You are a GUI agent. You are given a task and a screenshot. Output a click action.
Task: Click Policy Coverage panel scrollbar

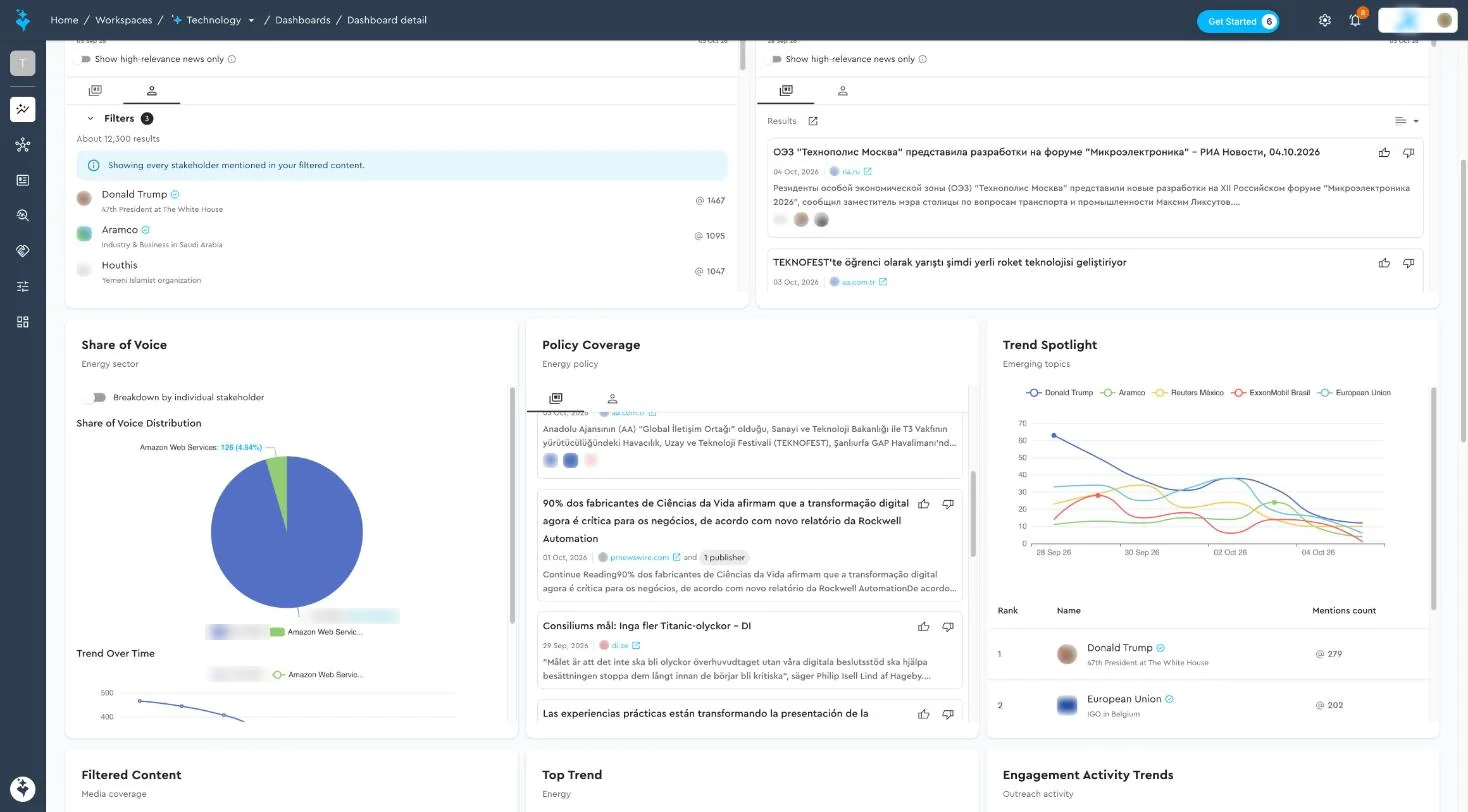click(973, 515)
